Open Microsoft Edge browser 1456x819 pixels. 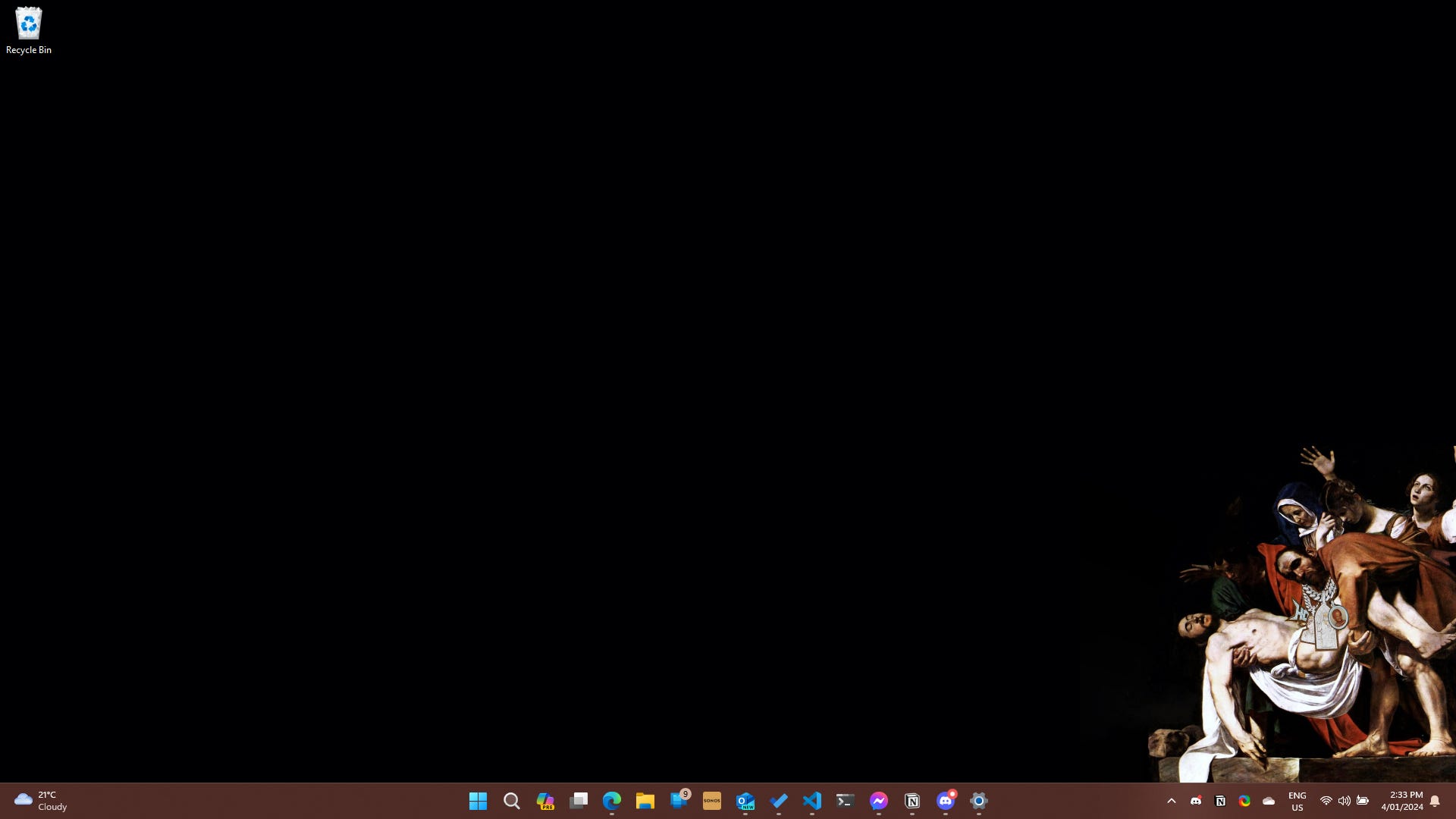[612, 801]
